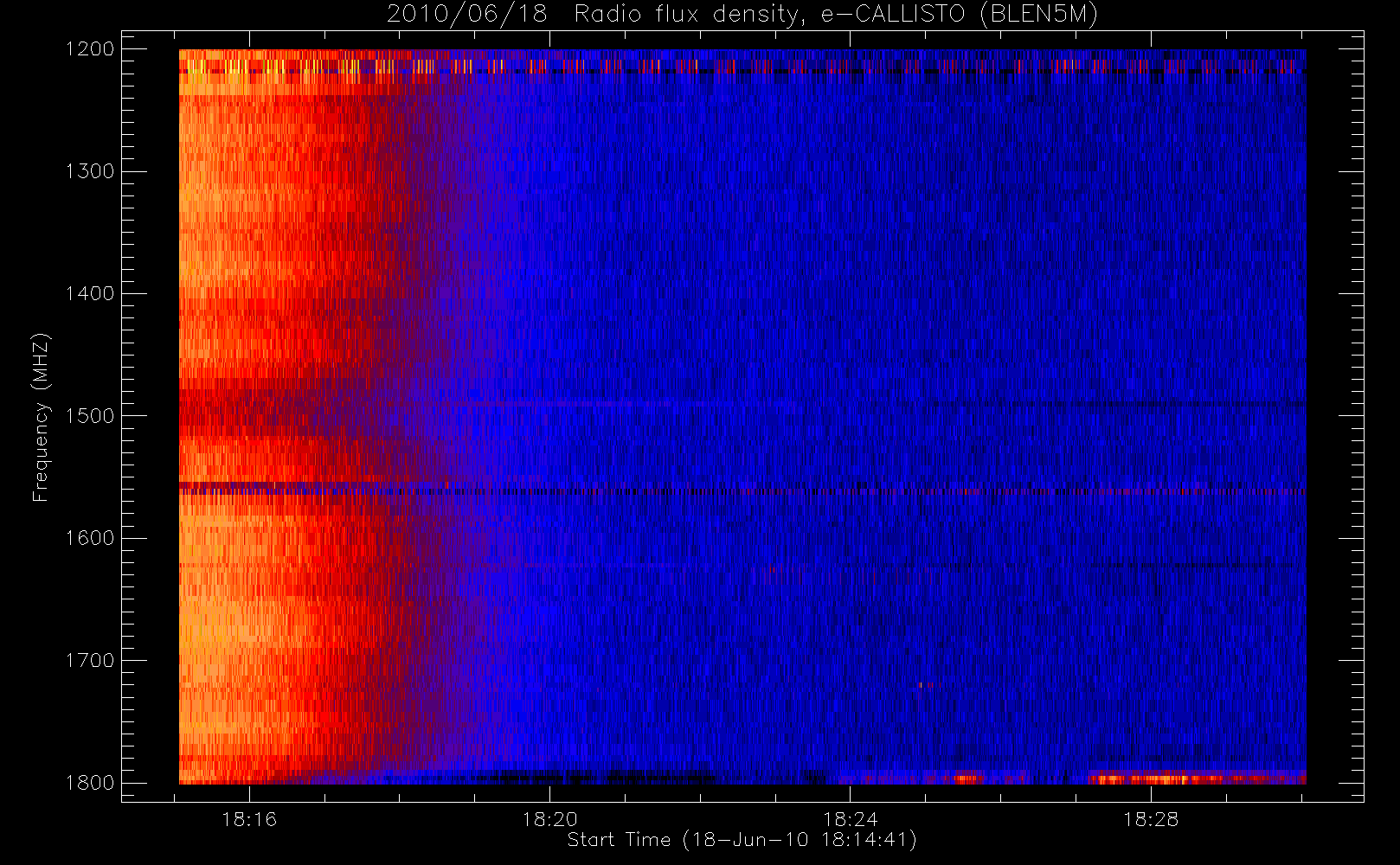This screenshot has height=865, width=1400.
Task: Click the 'Start Time (18-Jun-10 18:14:41)' label
Action: (742, 840)
